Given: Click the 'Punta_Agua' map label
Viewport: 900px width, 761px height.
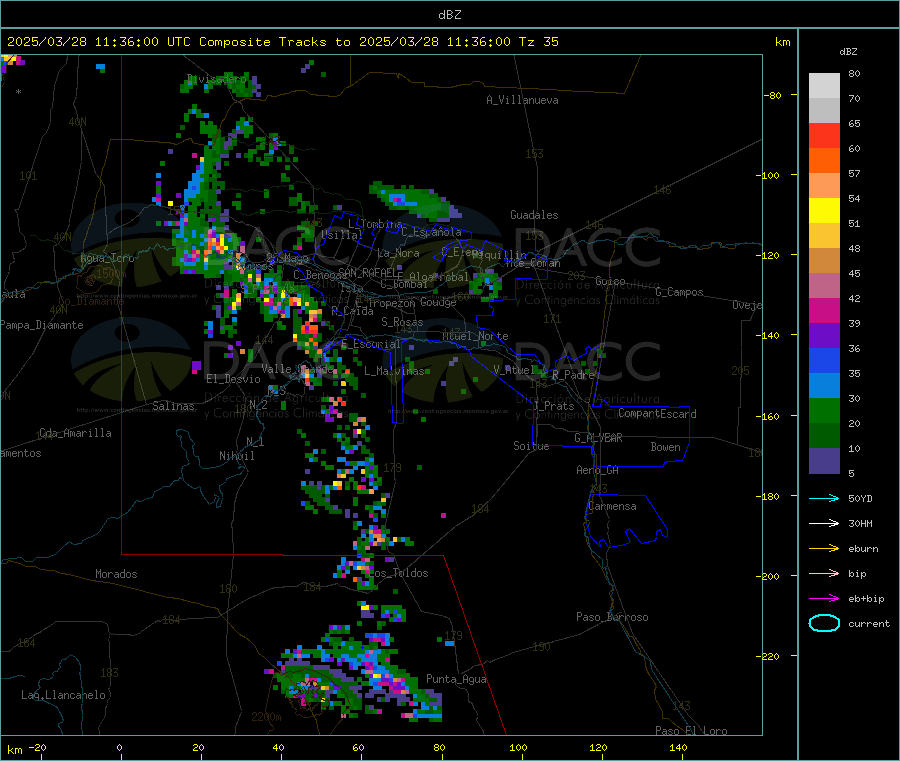Looking at the screenshot, I should point(456,679).
